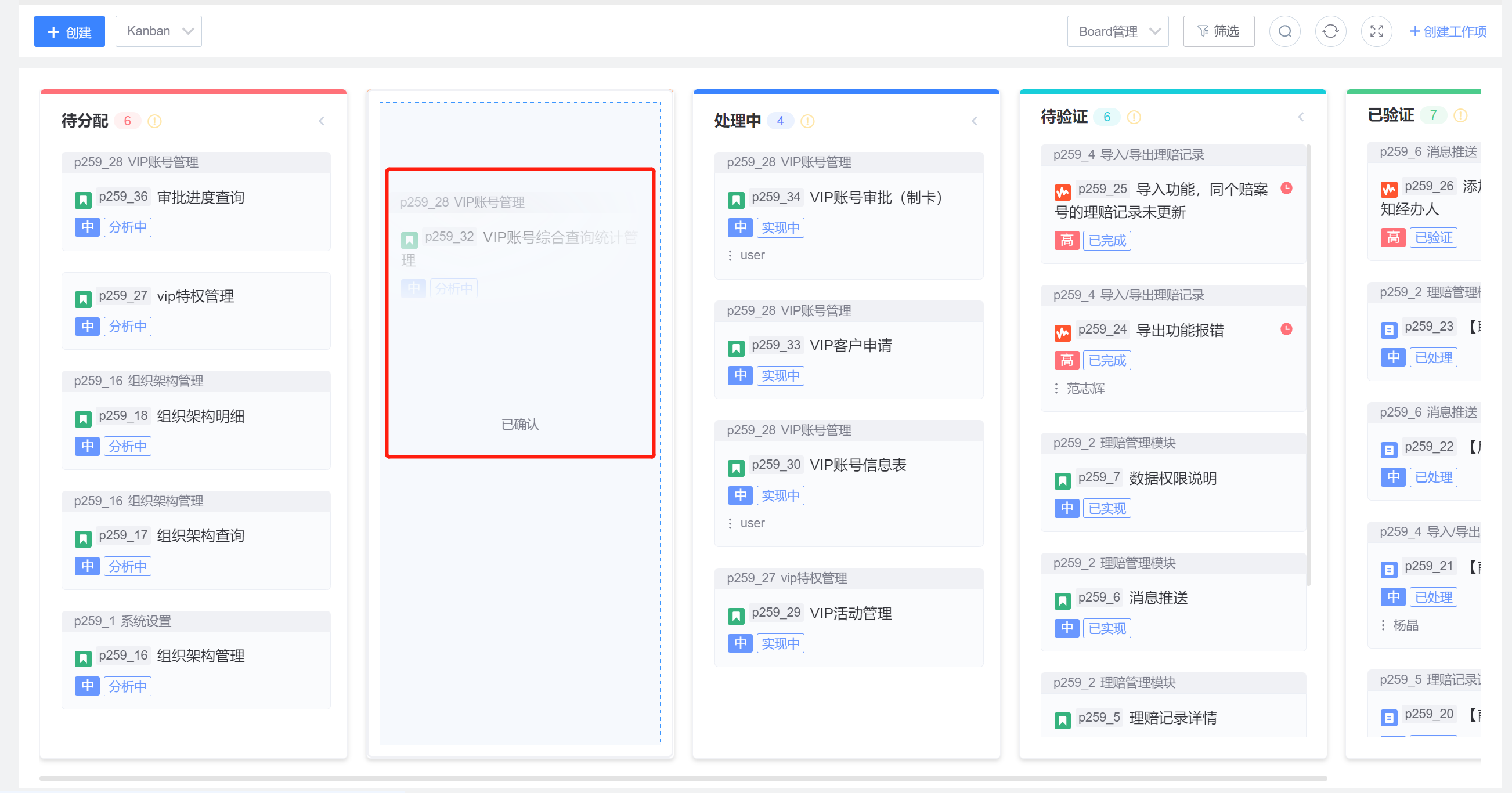Click the bug icon of p259_26

[1389, 190]
